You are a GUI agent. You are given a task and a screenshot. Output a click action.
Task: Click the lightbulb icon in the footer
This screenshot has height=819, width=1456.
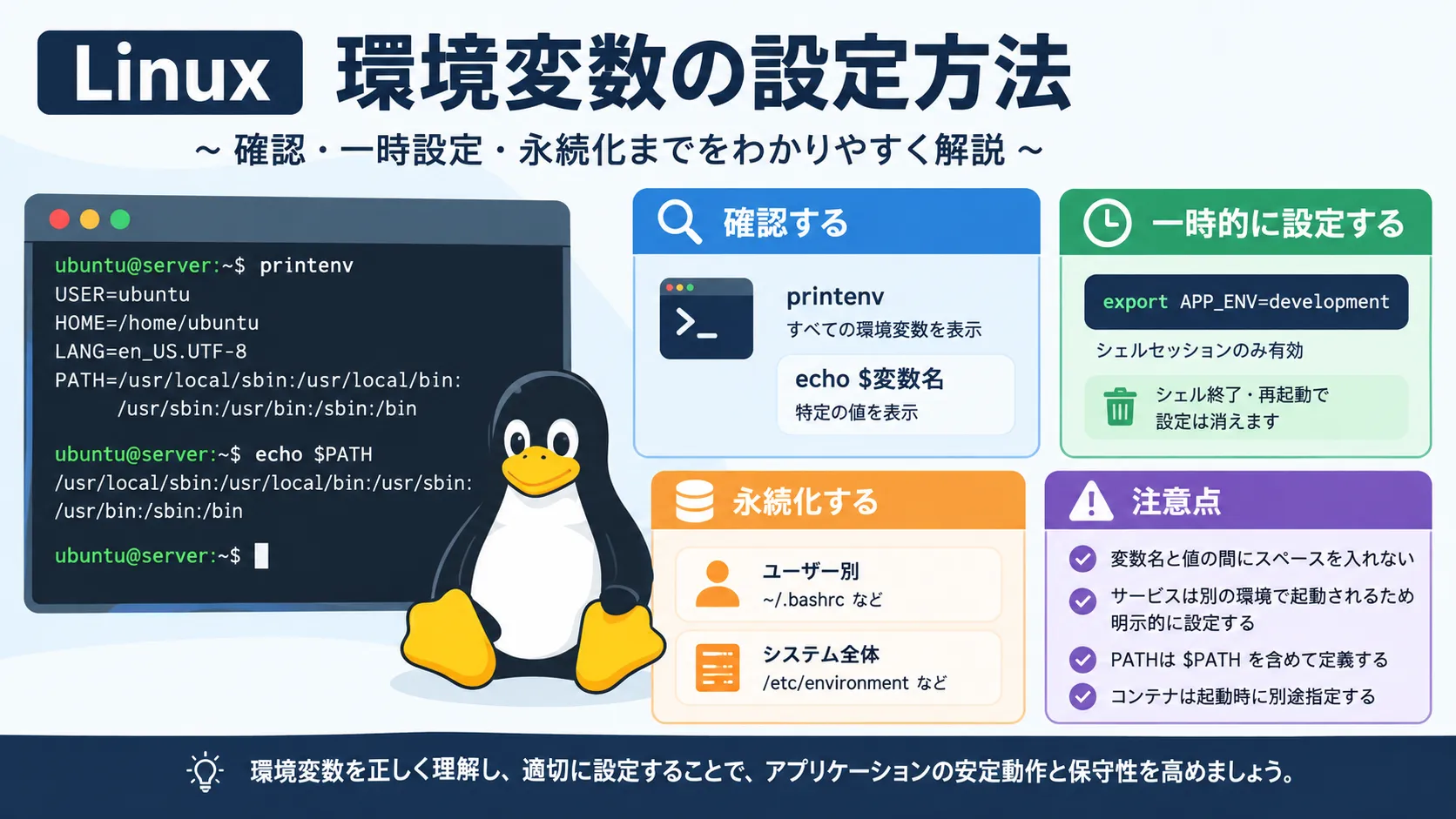coord(205,771)
